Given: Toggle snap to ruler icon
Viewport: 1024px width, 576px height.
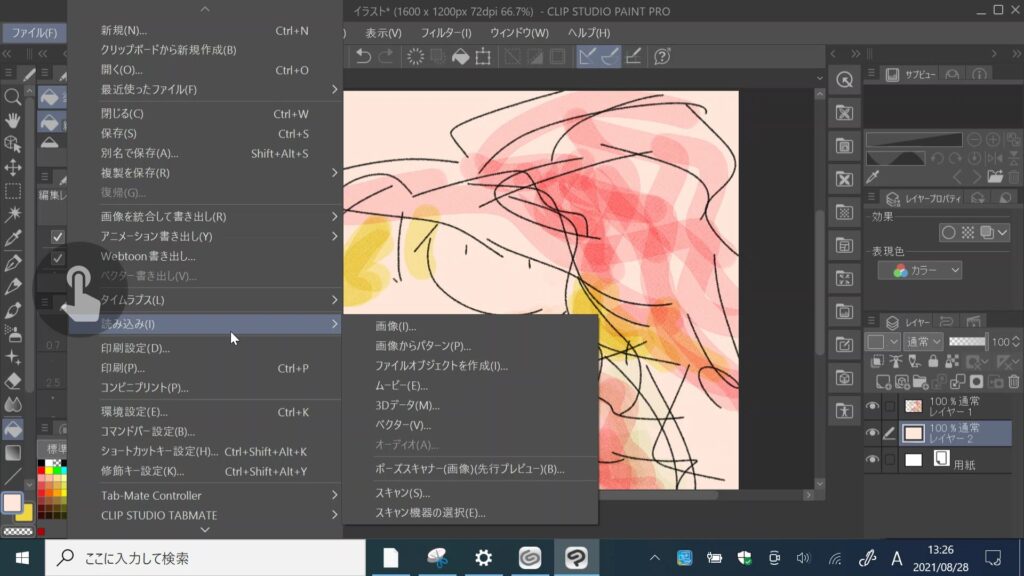Looking at the screenshot, I should click(x=586, y=57).
